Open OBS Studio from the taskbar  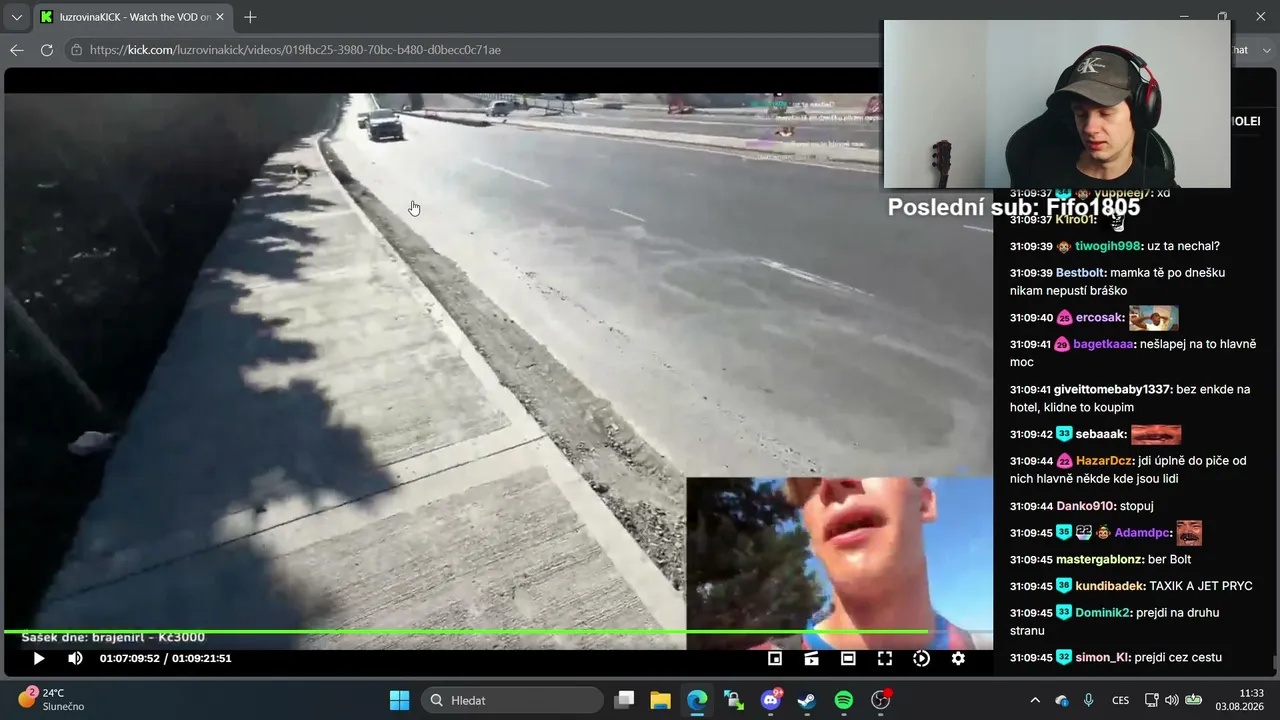click(x=880, y=700)
